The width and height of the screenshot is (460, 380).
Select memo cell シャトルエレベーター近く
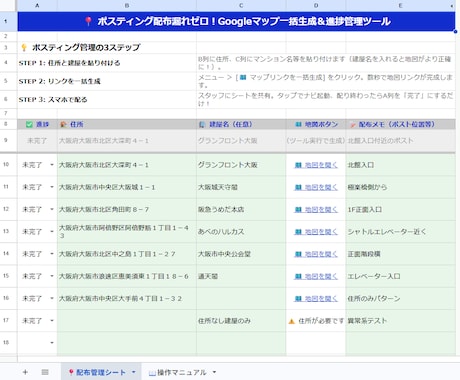[400, 232]
